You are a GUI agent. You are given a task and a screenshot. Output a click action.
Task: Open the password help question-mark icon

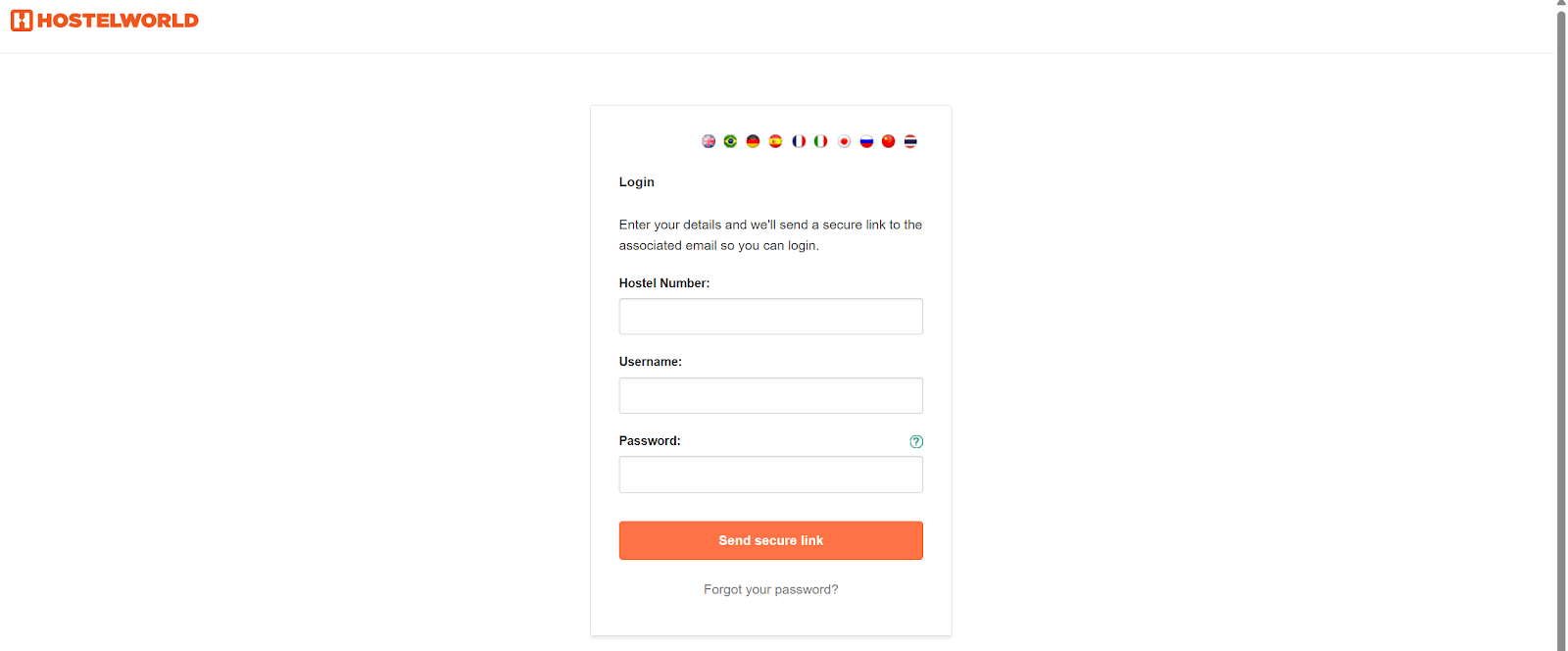916,442
